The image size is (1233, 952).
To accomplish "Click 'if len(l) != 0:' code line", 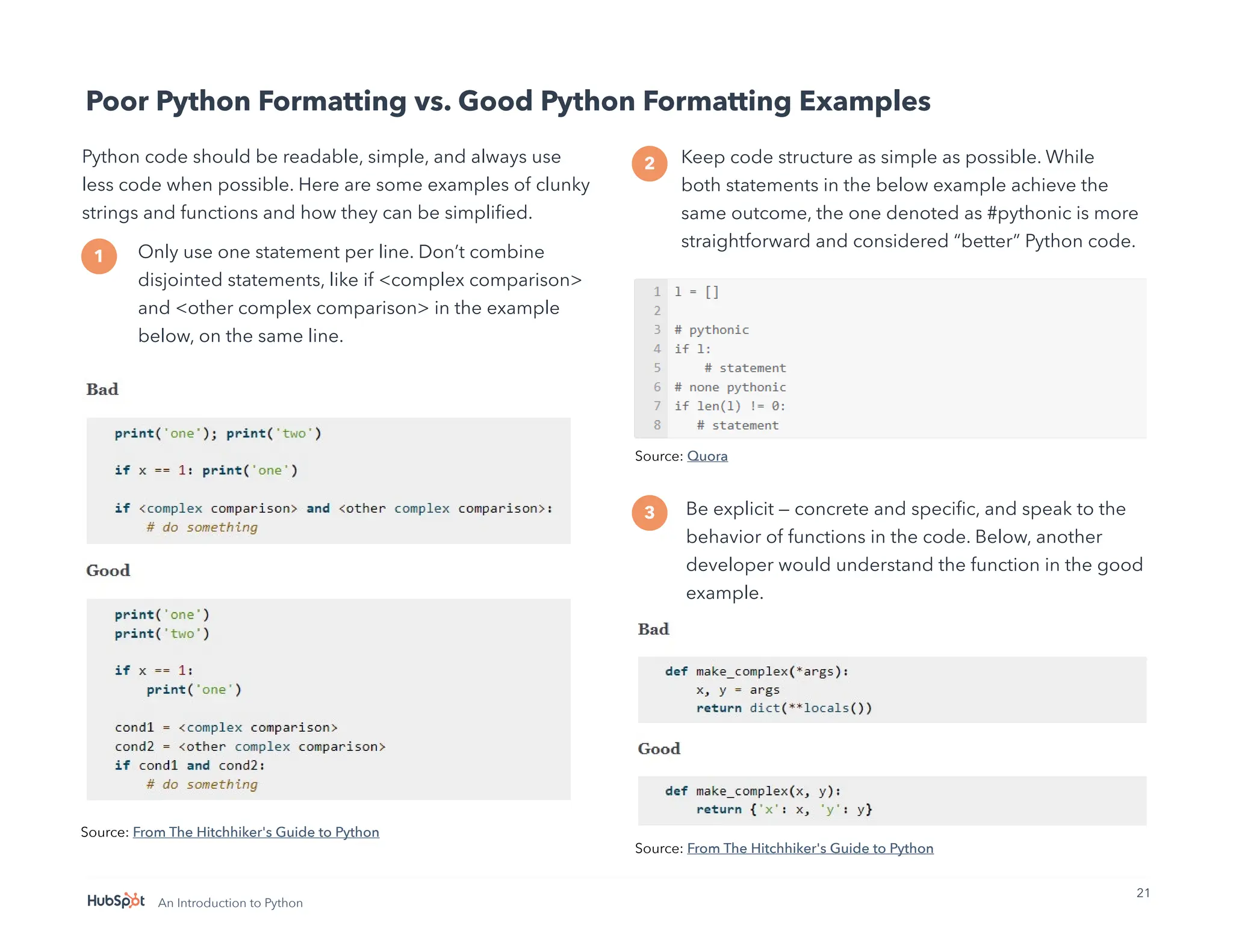I will (x=730, y=406).
